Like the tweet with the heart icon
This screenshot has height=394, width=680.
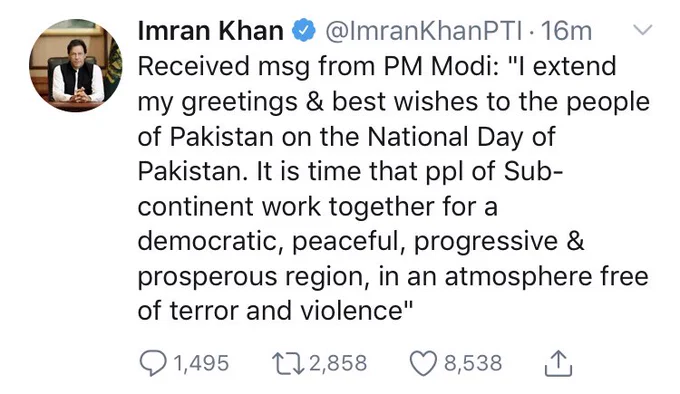tap(424, 363)
